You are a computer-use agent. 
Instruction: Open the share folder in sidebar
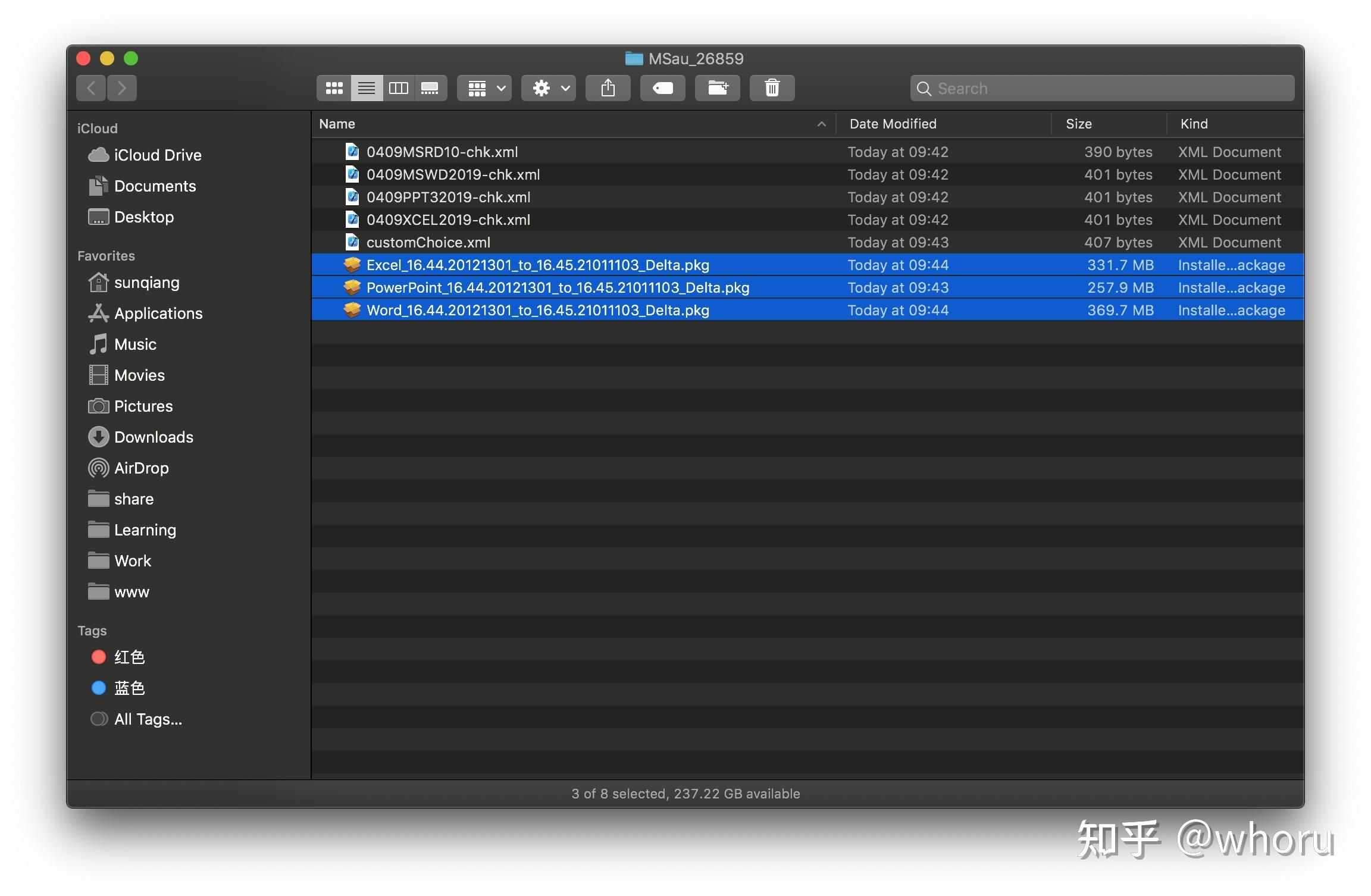click(121, 499)
